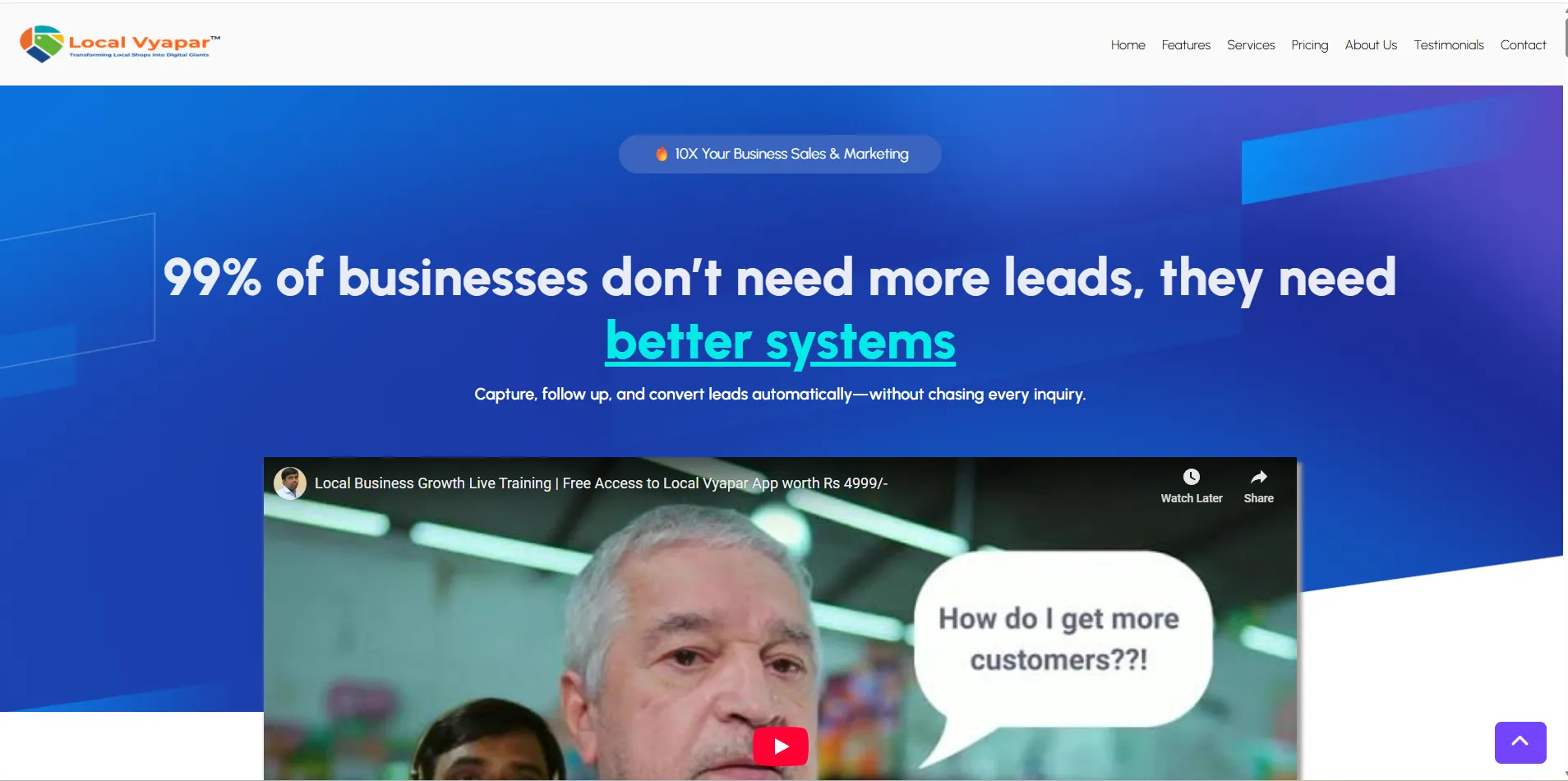Screen dimensions: 1568x781
Task: Click the Watch Later clock icon
Action: 1191,477
